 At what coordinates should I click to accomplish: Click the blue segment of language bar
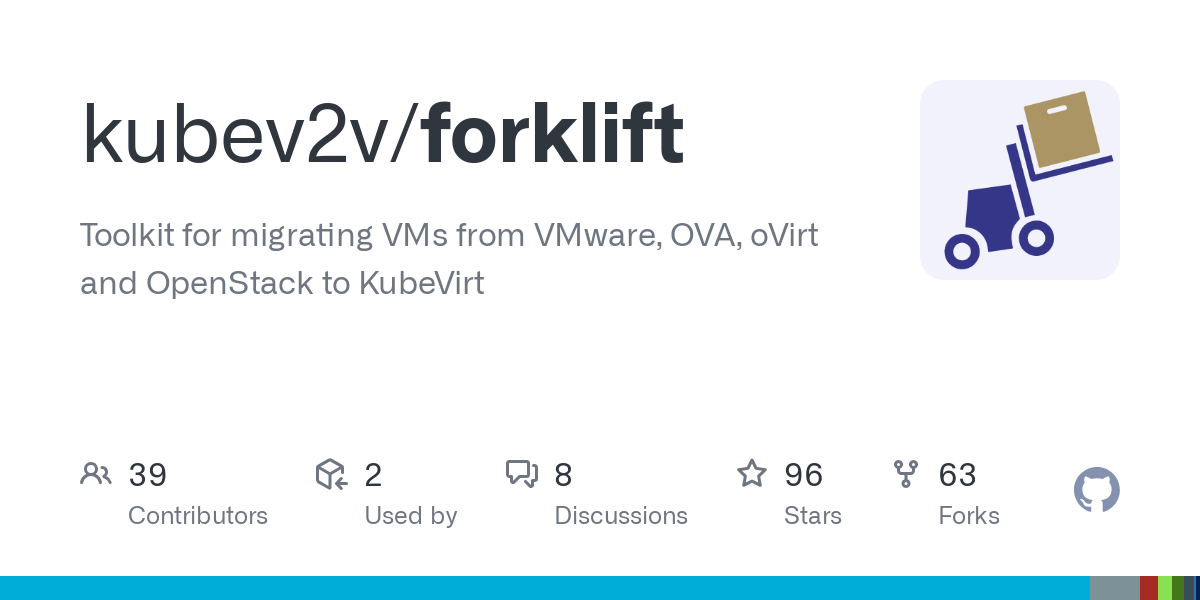[x=545, y=588]
